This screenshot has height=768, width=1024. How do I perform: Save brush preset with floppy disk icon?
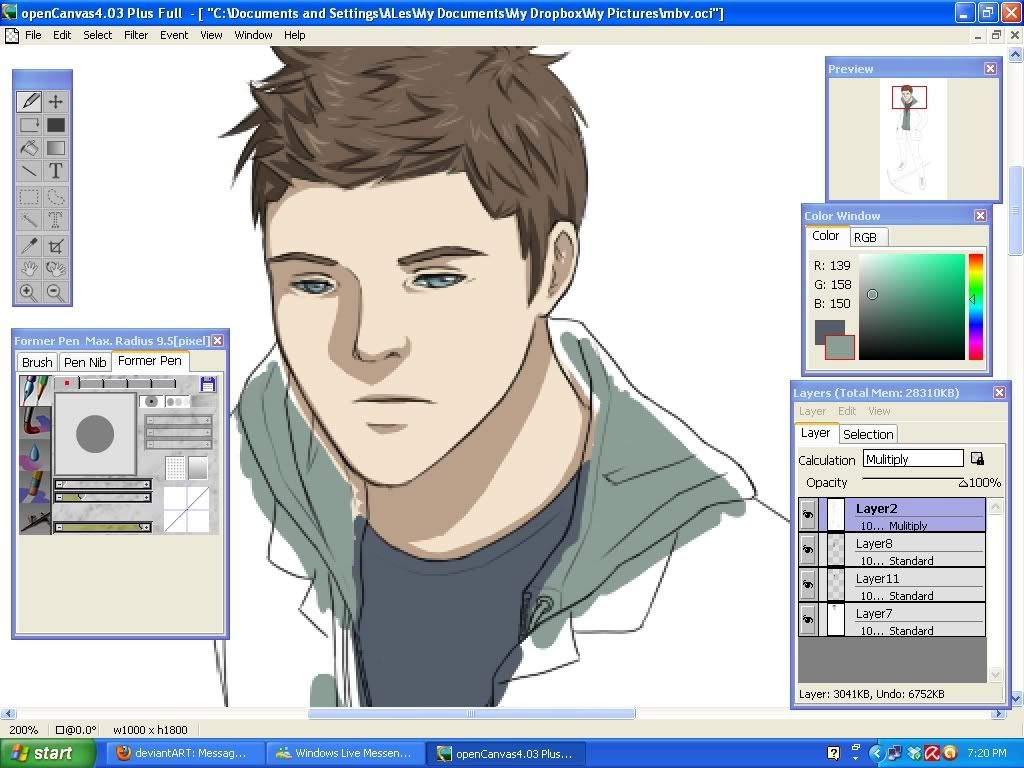click(x=208, y=384)
